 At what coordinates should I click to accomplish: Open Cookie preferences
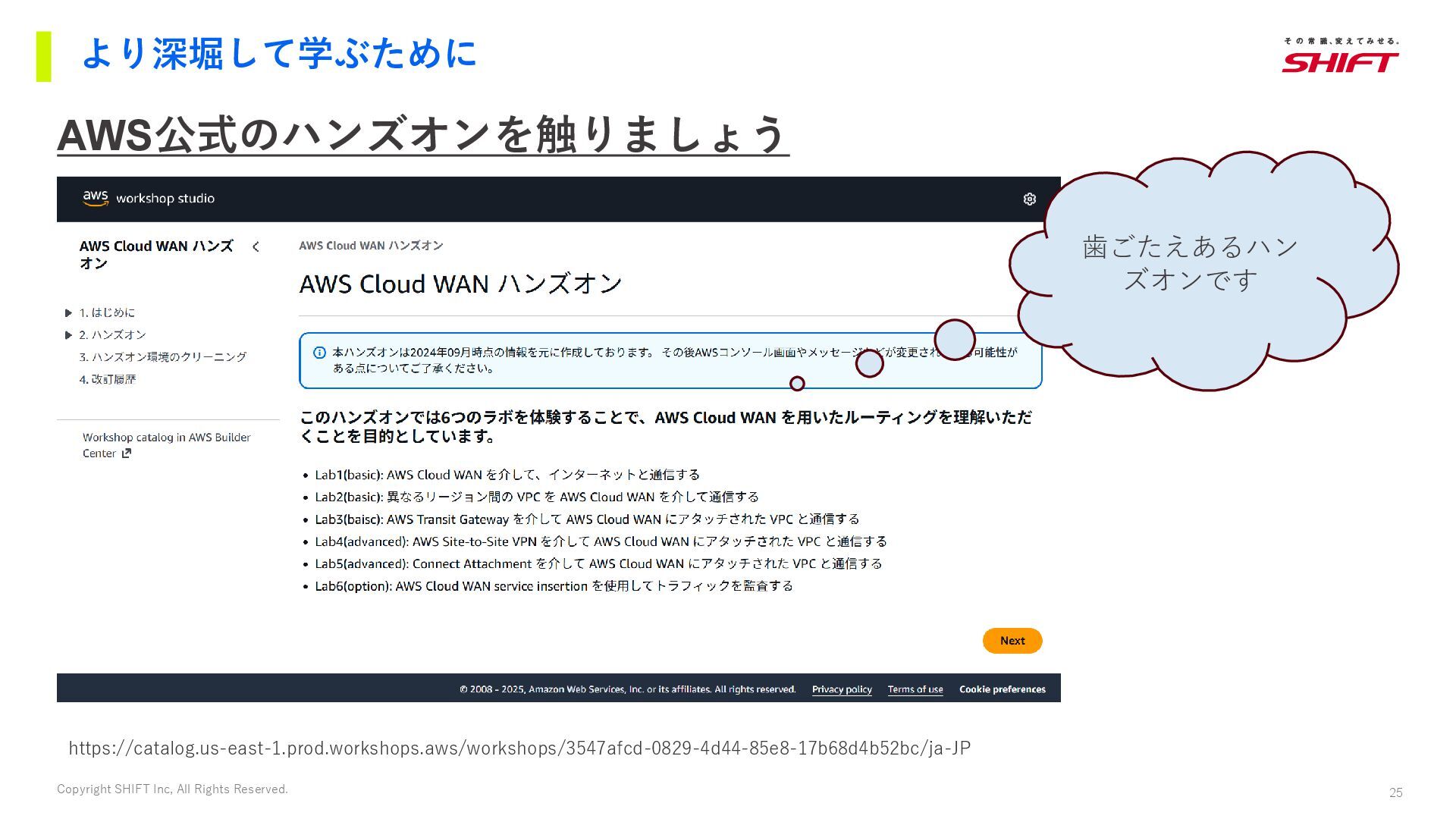[1002, 689]
